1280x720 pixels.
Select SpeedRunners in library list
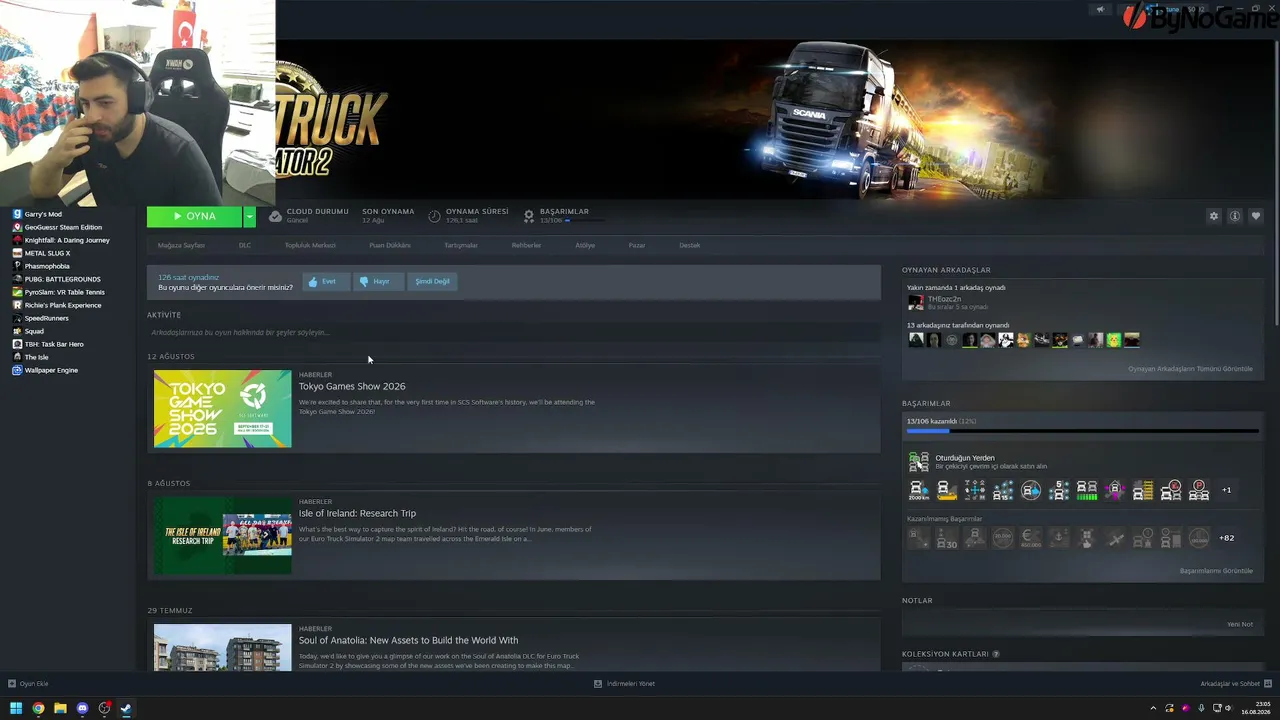point(46,318)
